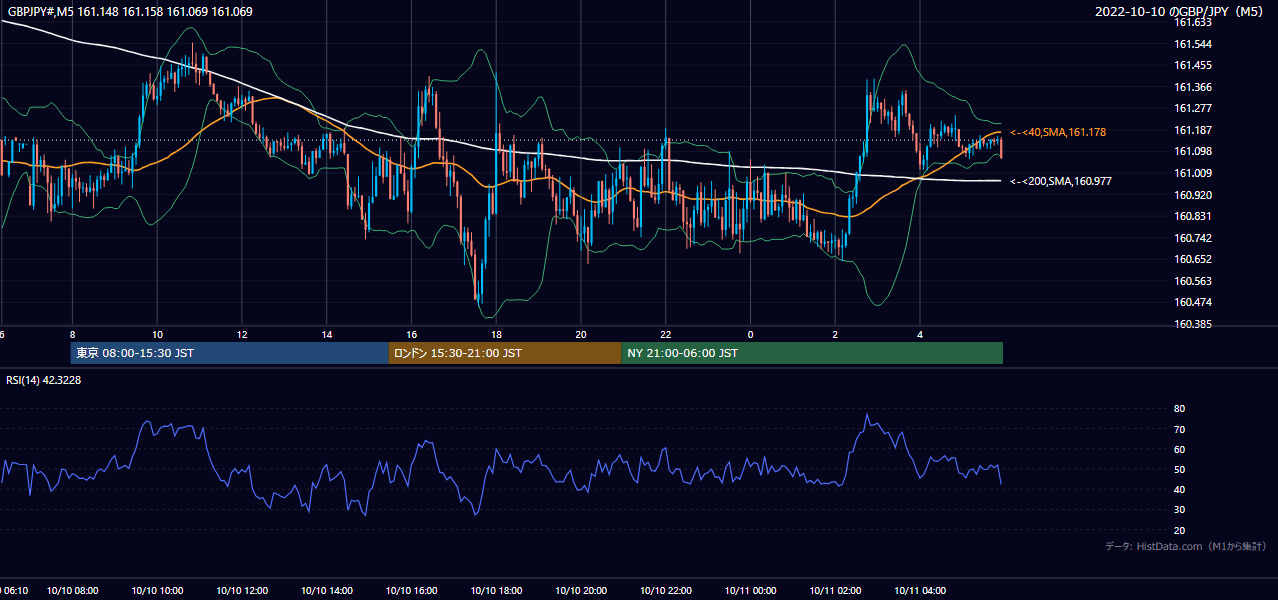Click bottom time label 10/11 00:00

tap(751, 590)
